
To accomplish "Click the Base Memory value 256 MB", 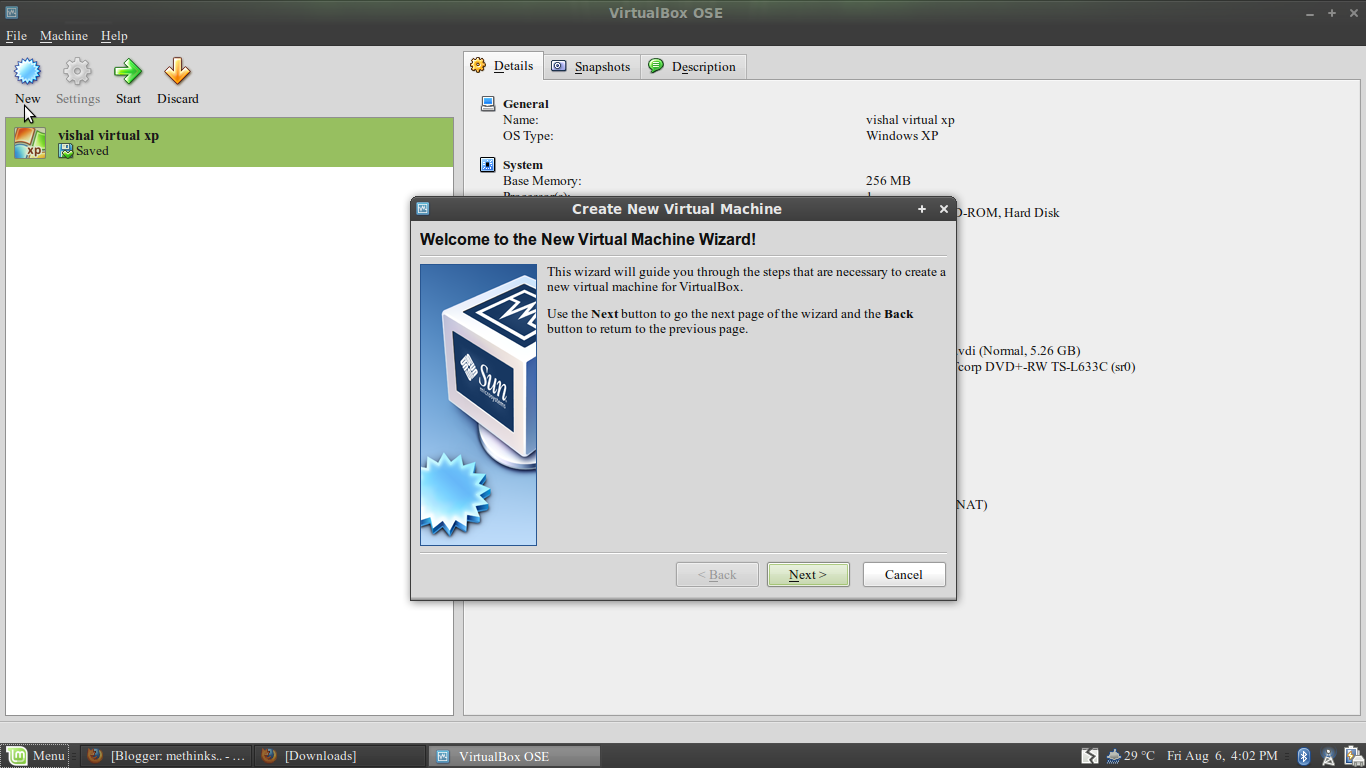I will [888, 181].
